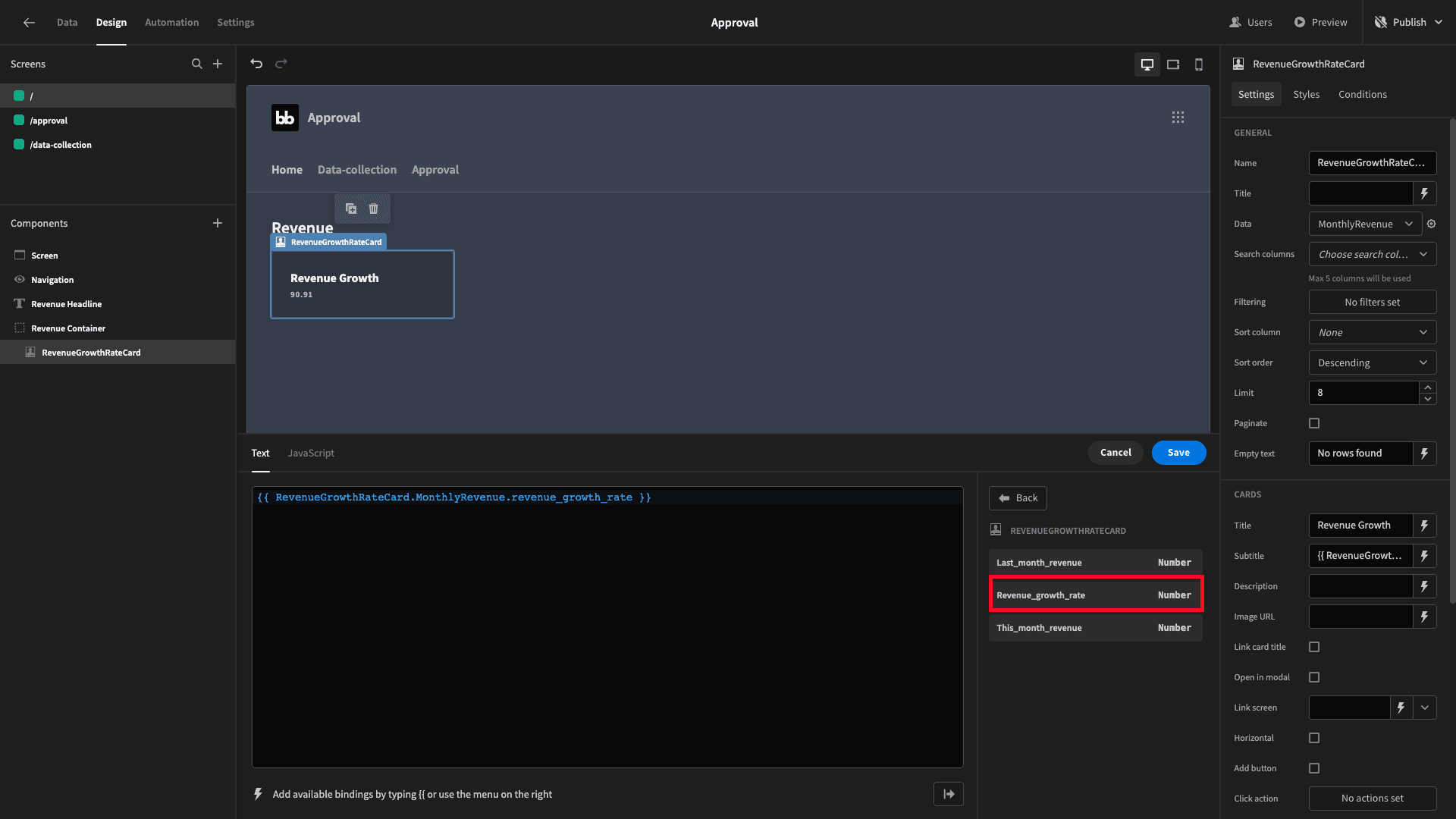Screen dimensions: 1456x819
Task: Save the binding changes
Action: point(1178,453)
